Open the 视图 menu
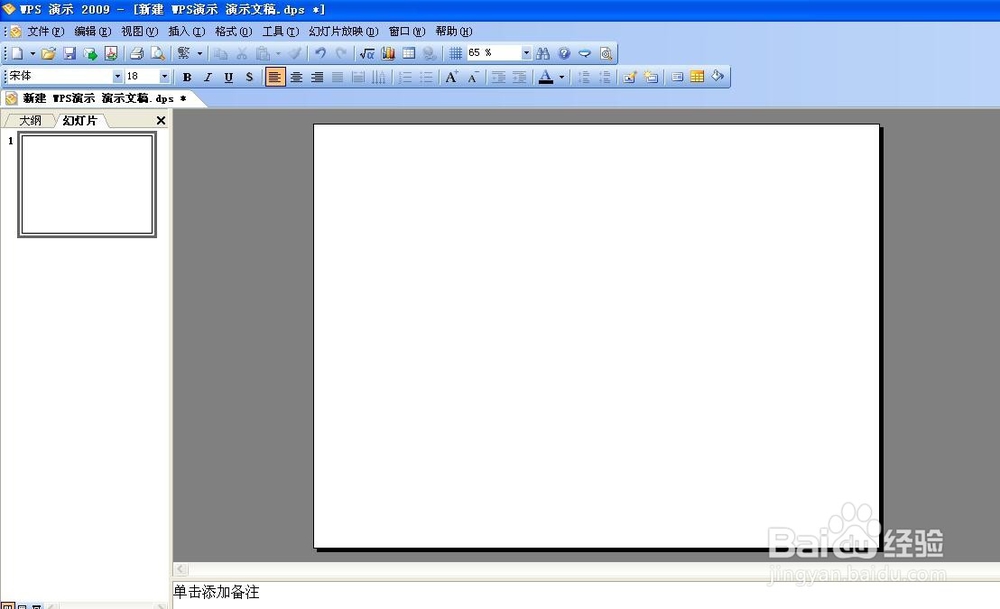Screen dimensions: 1000x609 pos(140,31)
